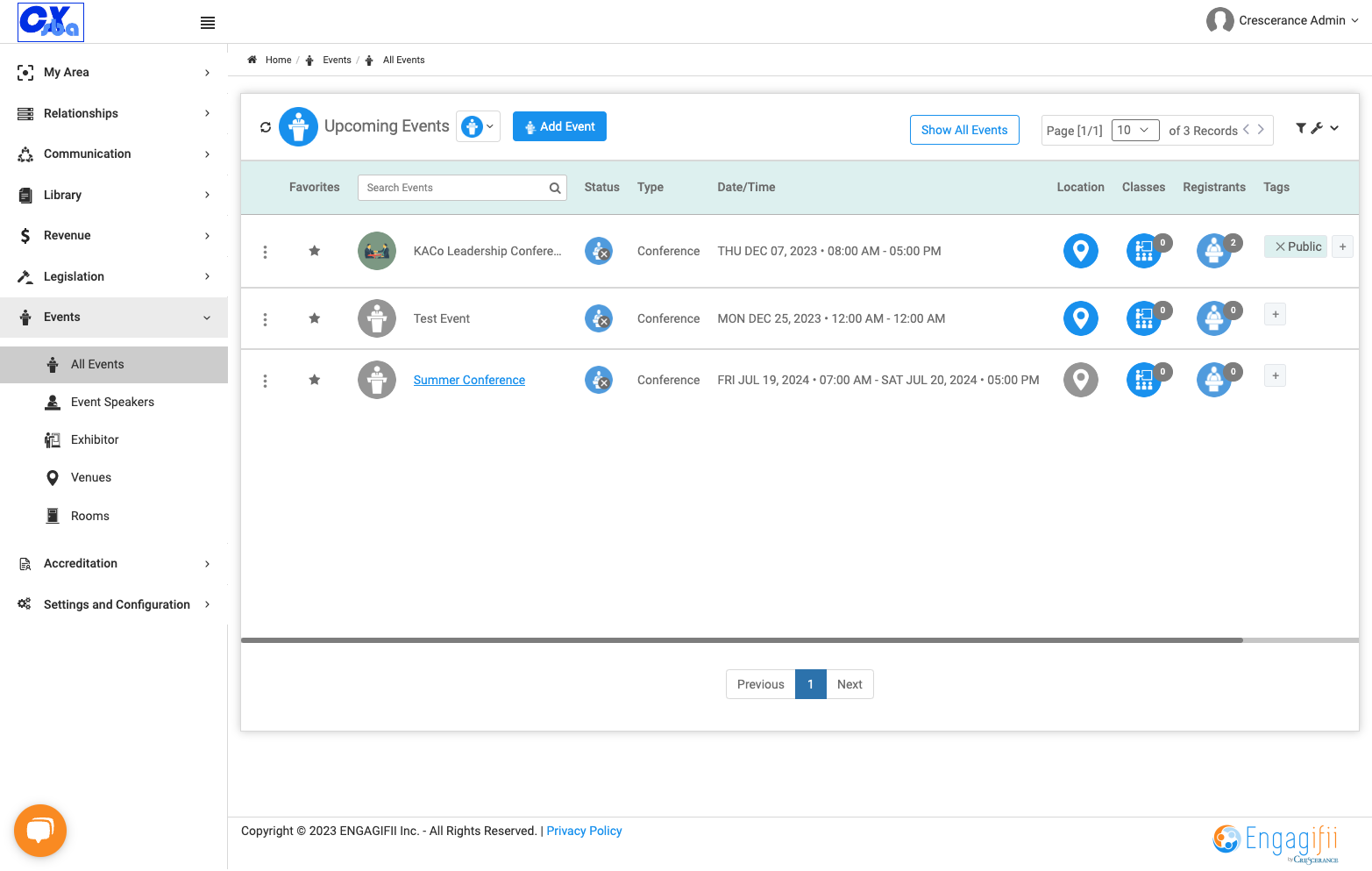Remove the Public tag from KACo event
1372x871 pixels.
pos(1280,246)
